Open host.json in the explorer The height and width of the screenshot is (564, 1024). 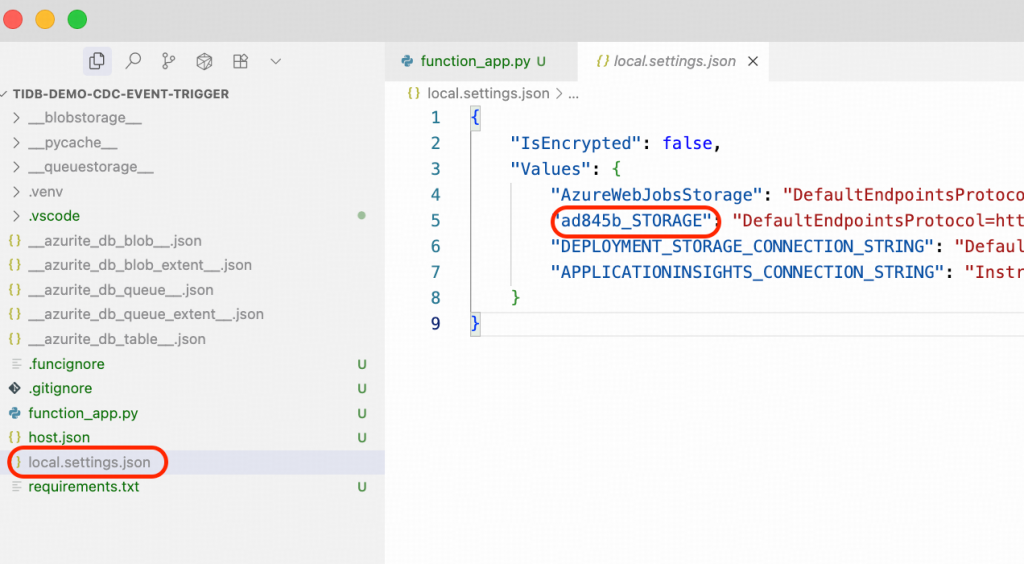click(x=59, y=437)
